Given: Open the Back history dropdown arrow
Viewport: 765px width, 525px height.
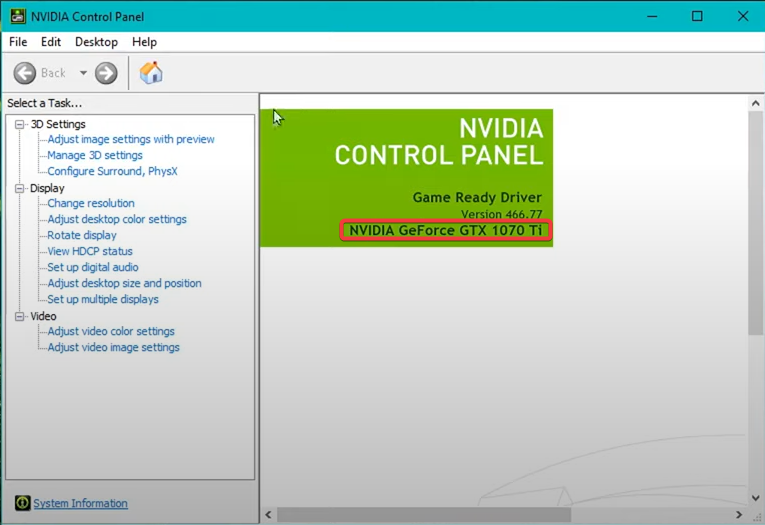Looking at the screenshot, I should point(83,73).
